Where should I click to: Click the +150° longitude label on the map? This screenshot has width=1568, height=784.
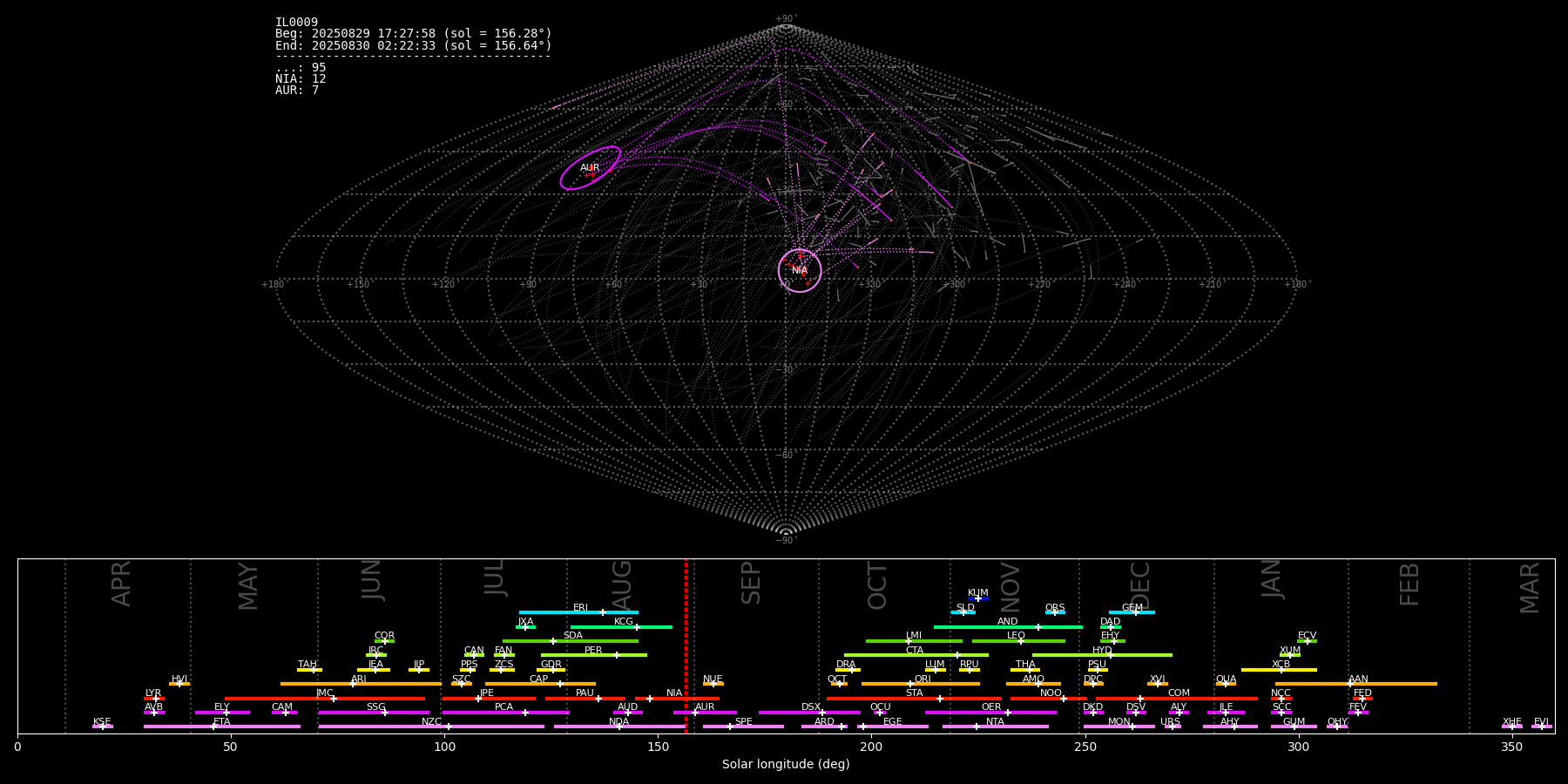[358, 285]
